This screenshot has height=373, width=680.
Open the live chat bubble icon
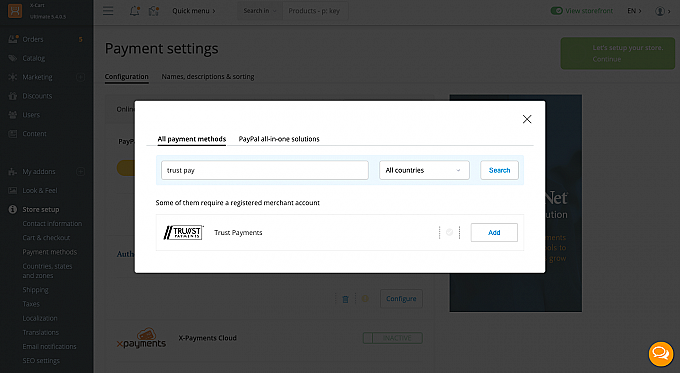pyautogui.click(x=661, y=354)
